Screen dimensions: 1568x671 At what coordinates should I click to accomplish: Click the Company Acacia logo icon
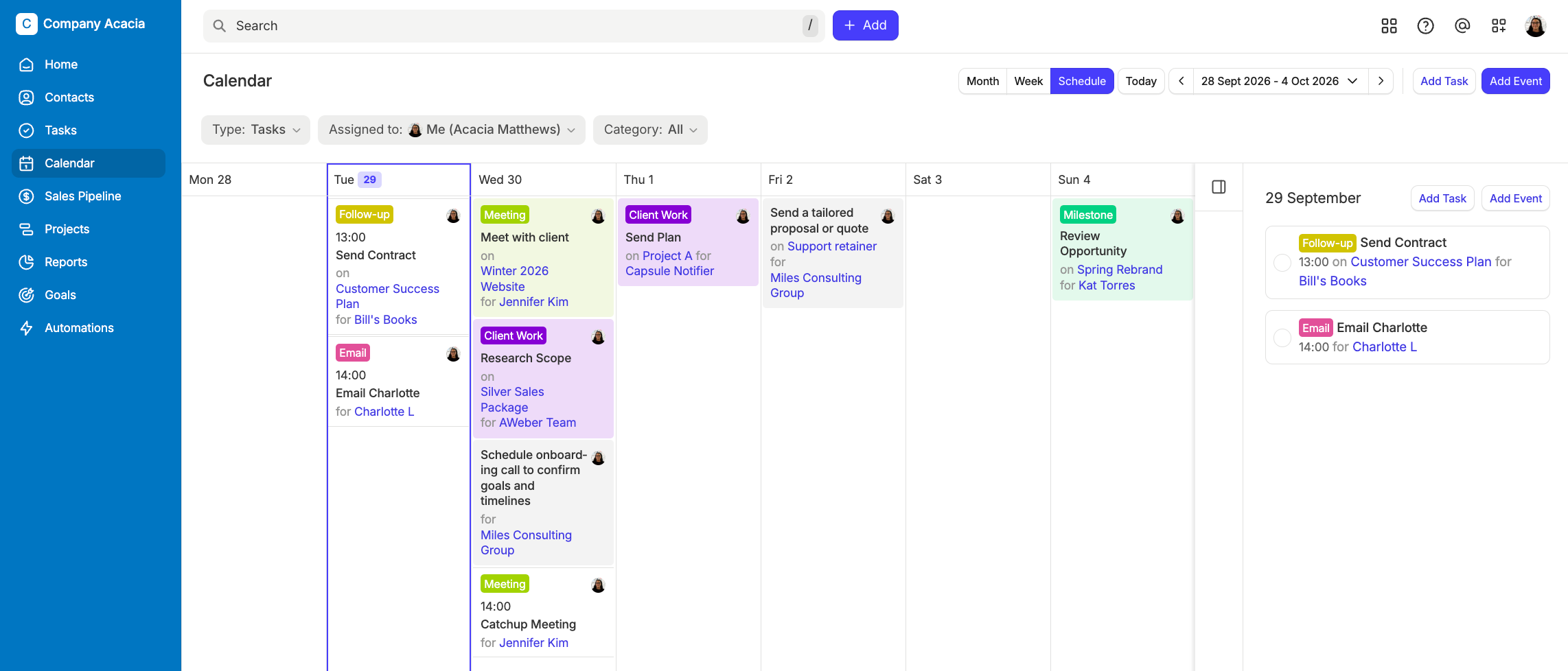(x=26, y=23)
